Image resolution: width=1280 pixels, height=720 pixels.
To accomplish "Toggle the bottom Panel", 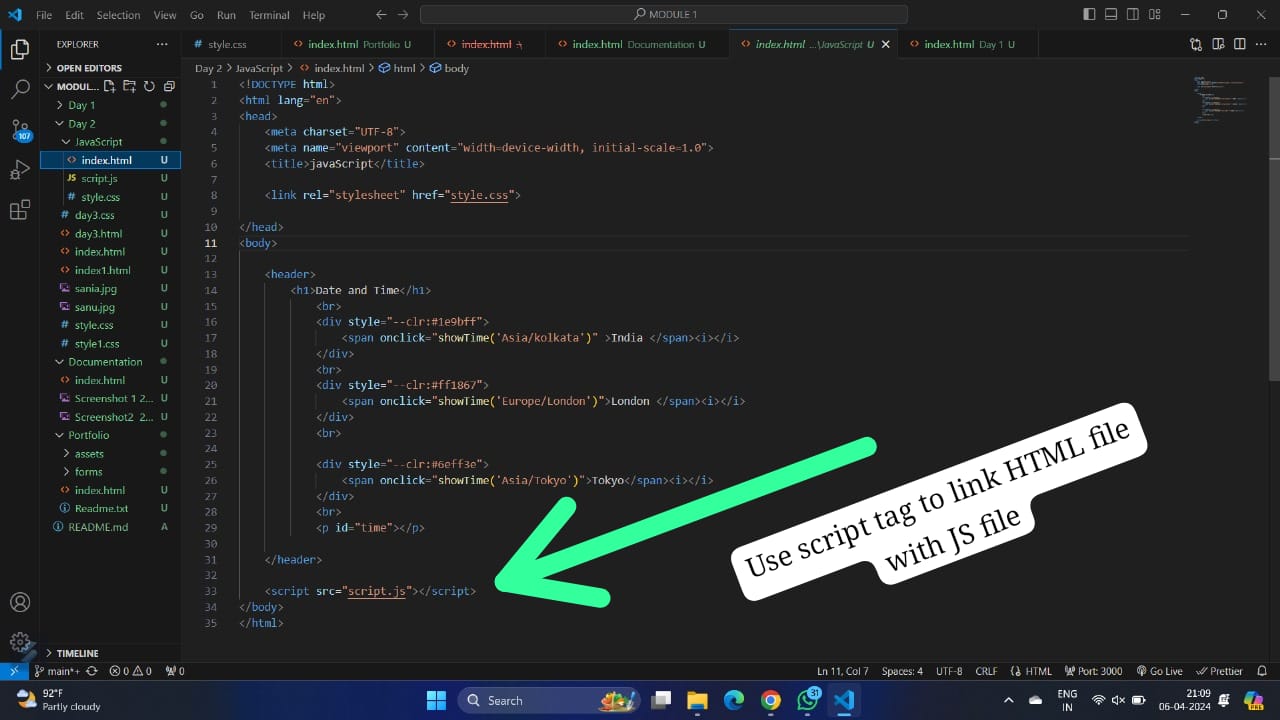I will [1111, 15].
